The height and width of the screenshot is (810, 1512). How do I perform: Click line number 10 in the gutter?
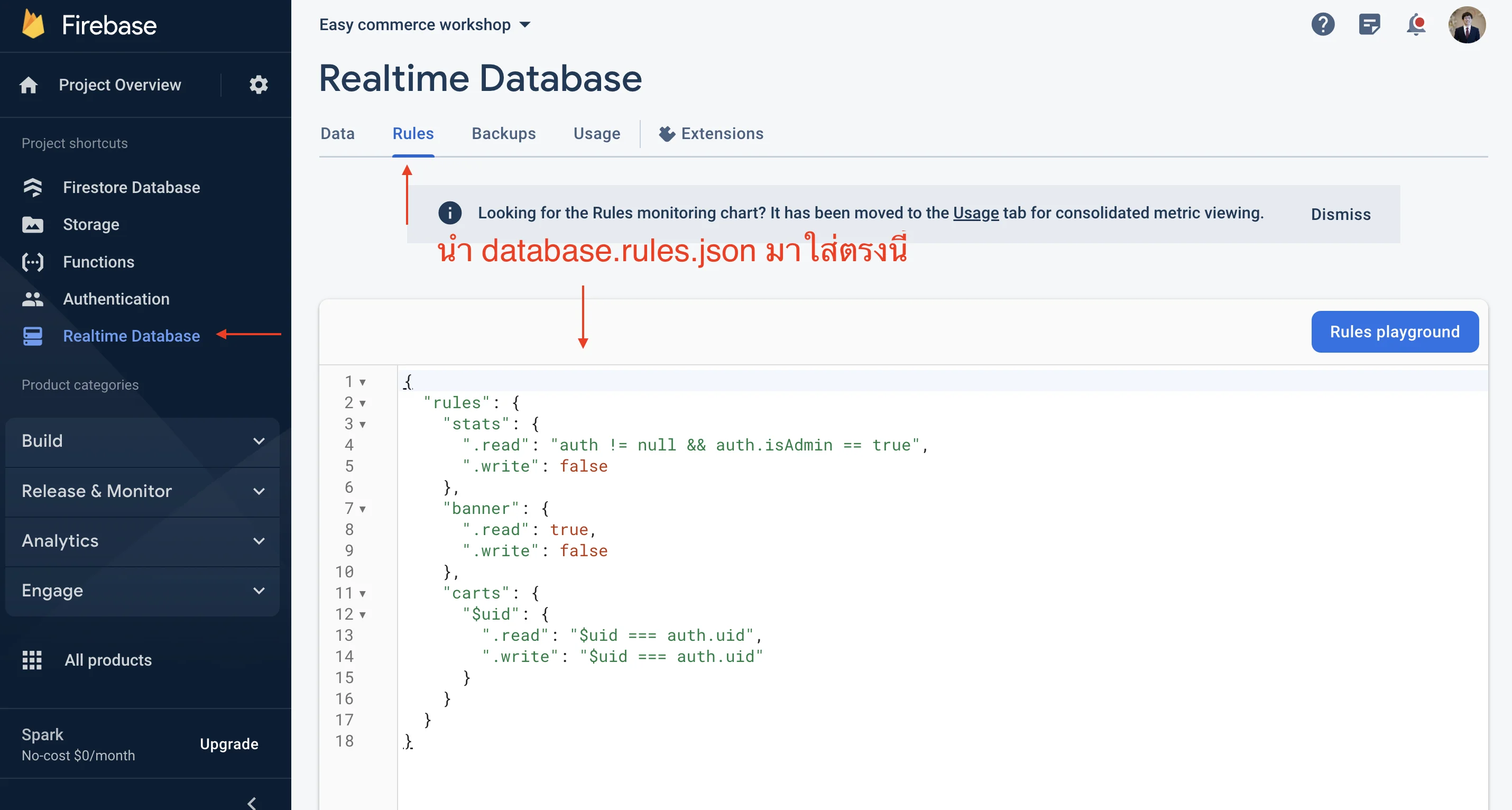(345, 572)
